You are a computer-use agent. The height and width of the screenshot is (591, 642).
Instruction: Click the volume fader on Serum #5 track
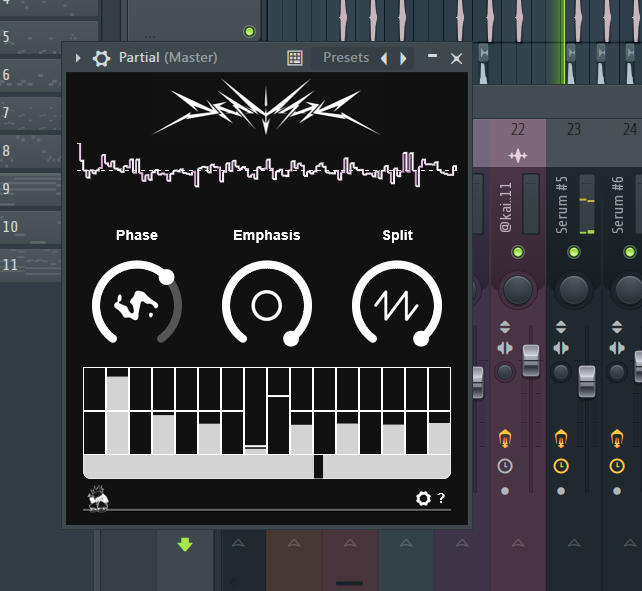coord(587,381)
